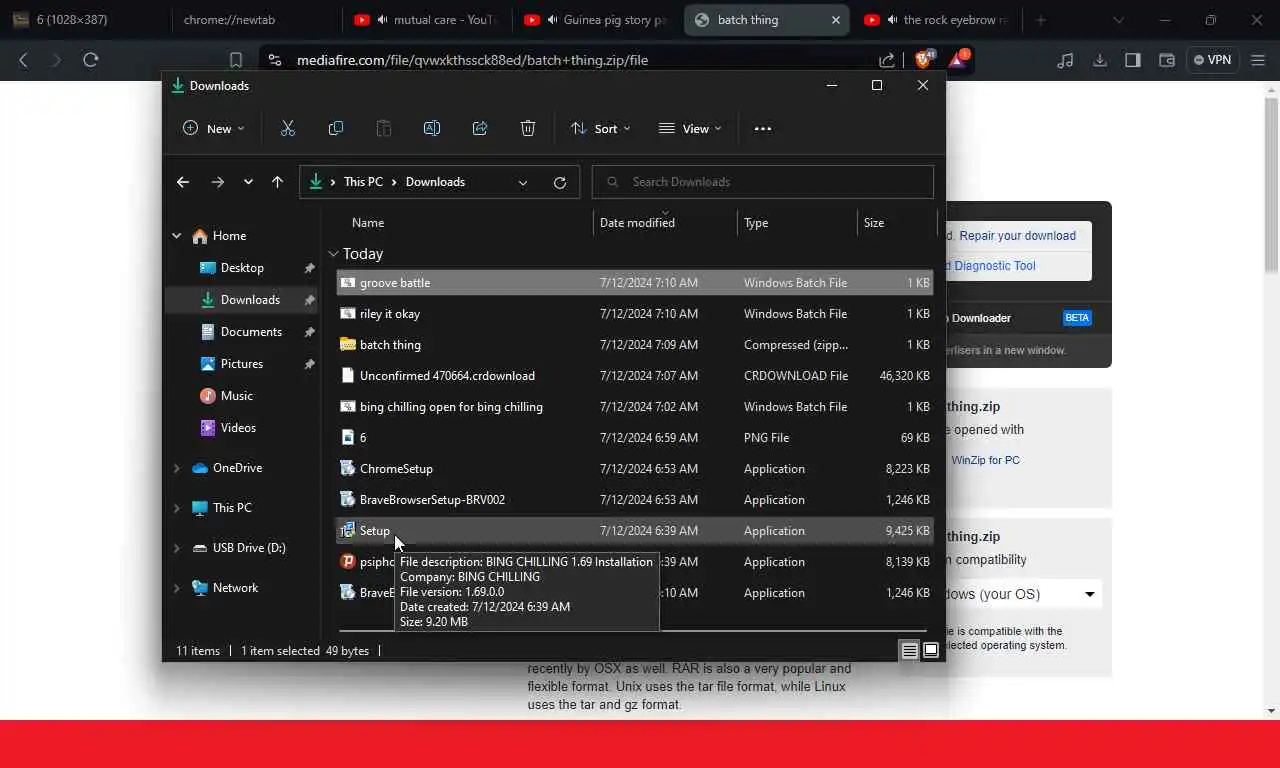Open recent locations dropdown arrow

[248, 182]
